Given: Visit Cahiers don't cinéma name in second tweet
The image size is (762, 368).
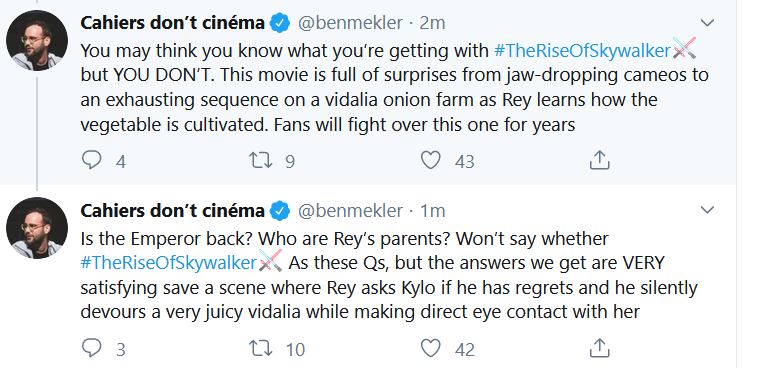Looking at the screenshot, I should click(173, 211).
